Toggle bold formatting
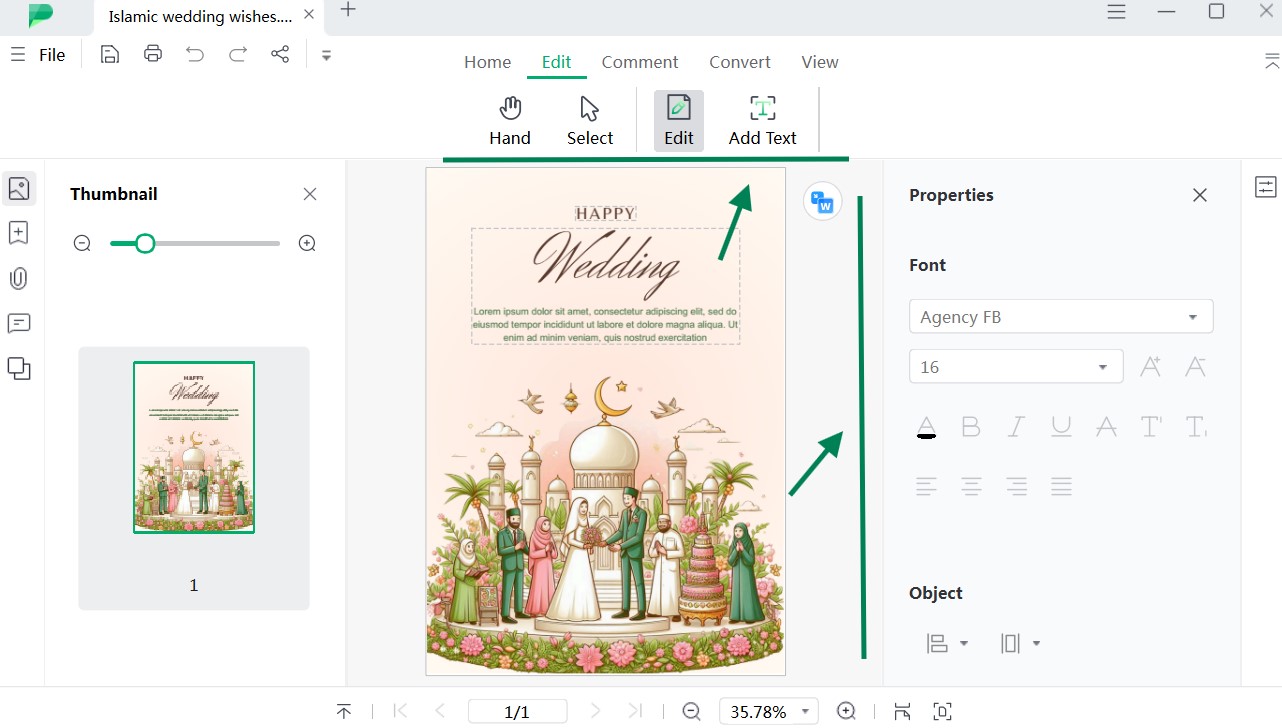The width and height of the screenshot is (1282, 728). (x=970, y=427)
